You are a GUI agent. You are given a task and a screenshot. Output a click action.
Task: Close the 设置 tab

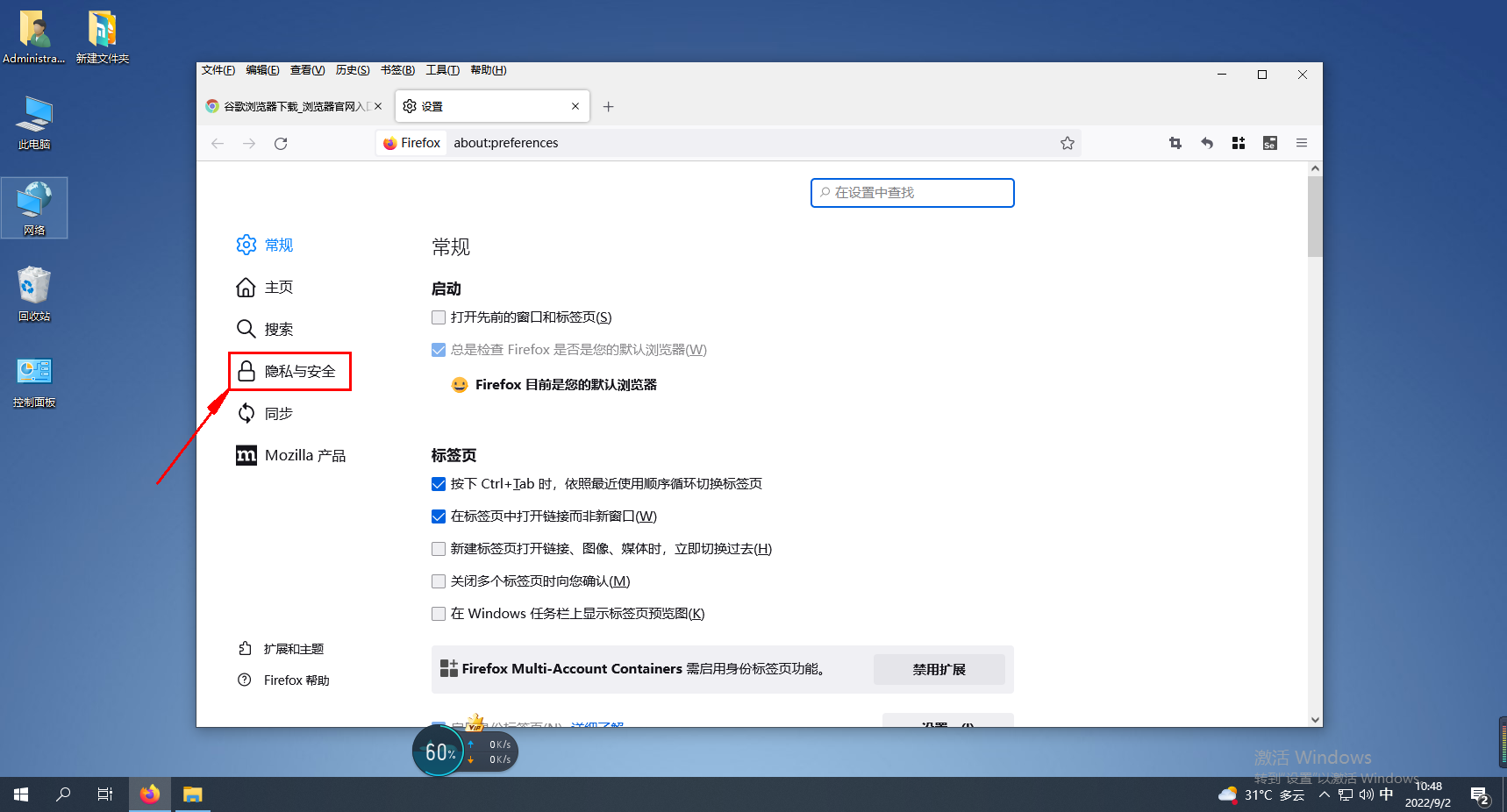click(575, 106)
